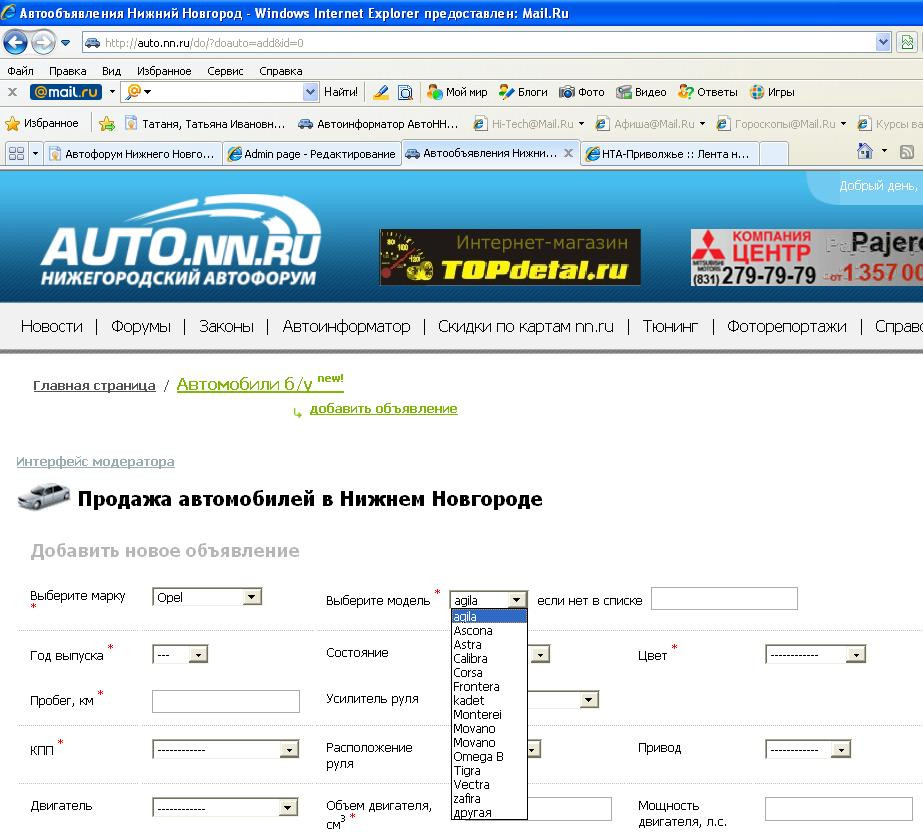The image size is (923, 834).
Task: Click the AUTO.NN.RU site logo
Action: tap(180, 242)
